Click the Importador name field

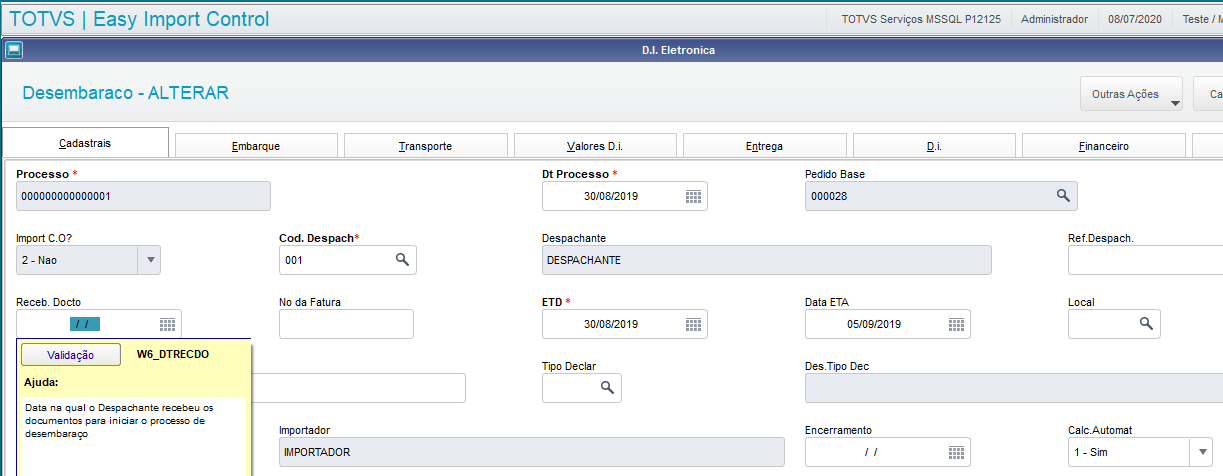pyautogui.click(x=532, y=452)
